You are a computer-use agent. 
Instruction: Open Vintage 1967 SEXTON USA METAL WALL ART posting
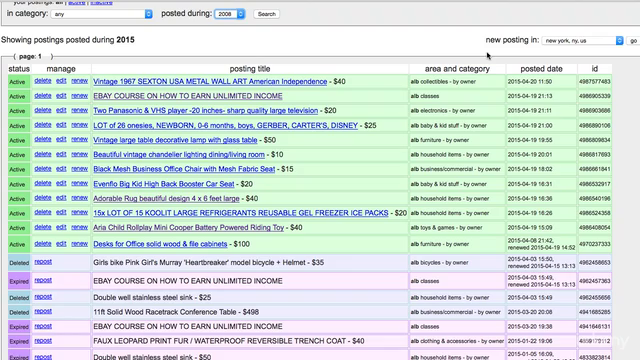(x=210, y=82)
